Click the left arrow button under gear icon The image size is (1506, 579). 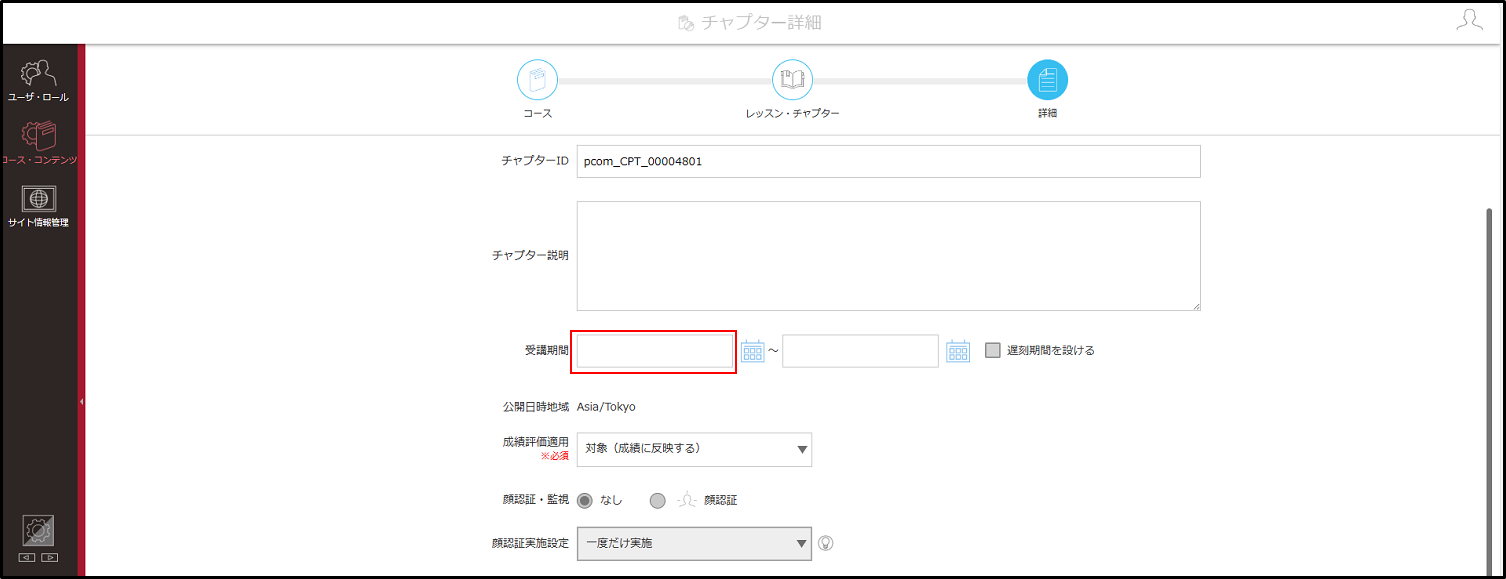[27, 557]
